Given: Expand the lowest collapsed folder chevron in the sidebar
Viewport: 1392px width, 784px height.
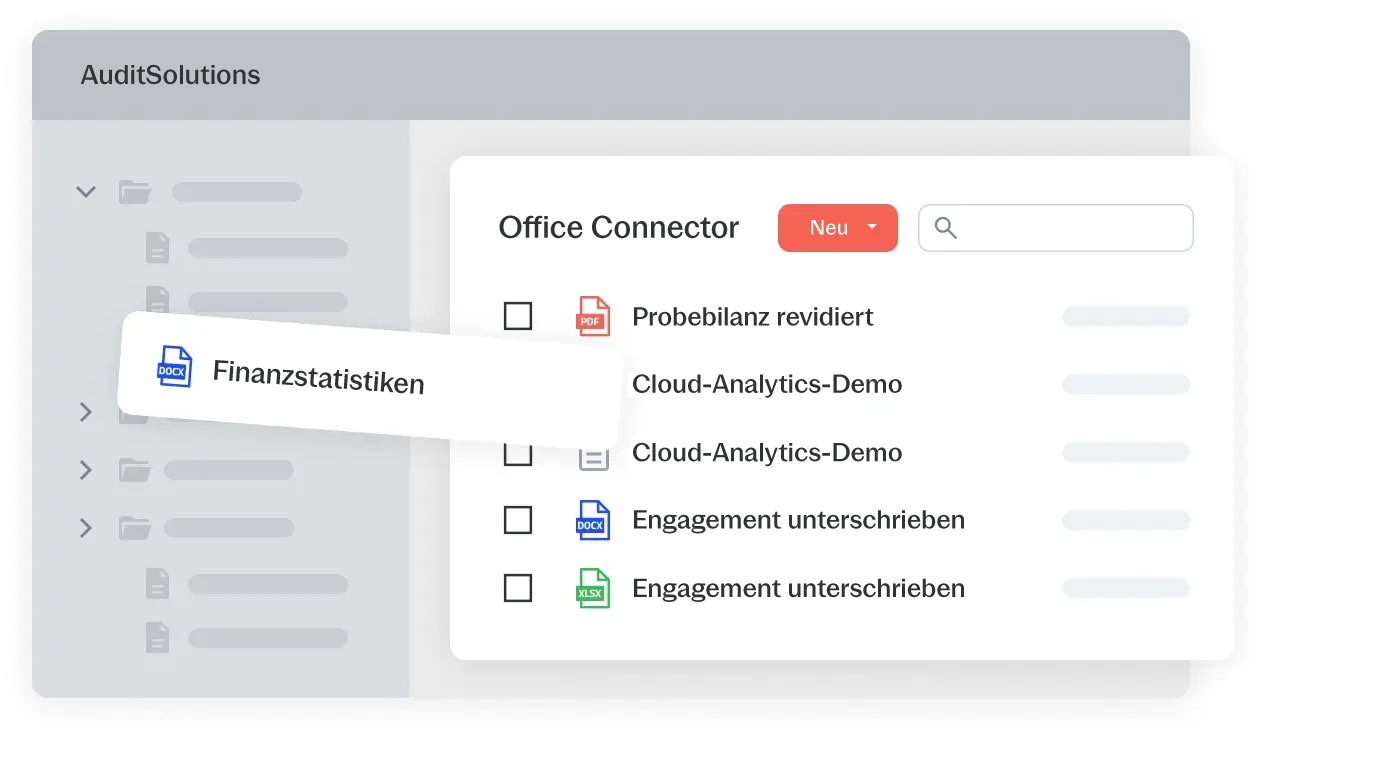Looking at the screenshot, I should (86, 528).
